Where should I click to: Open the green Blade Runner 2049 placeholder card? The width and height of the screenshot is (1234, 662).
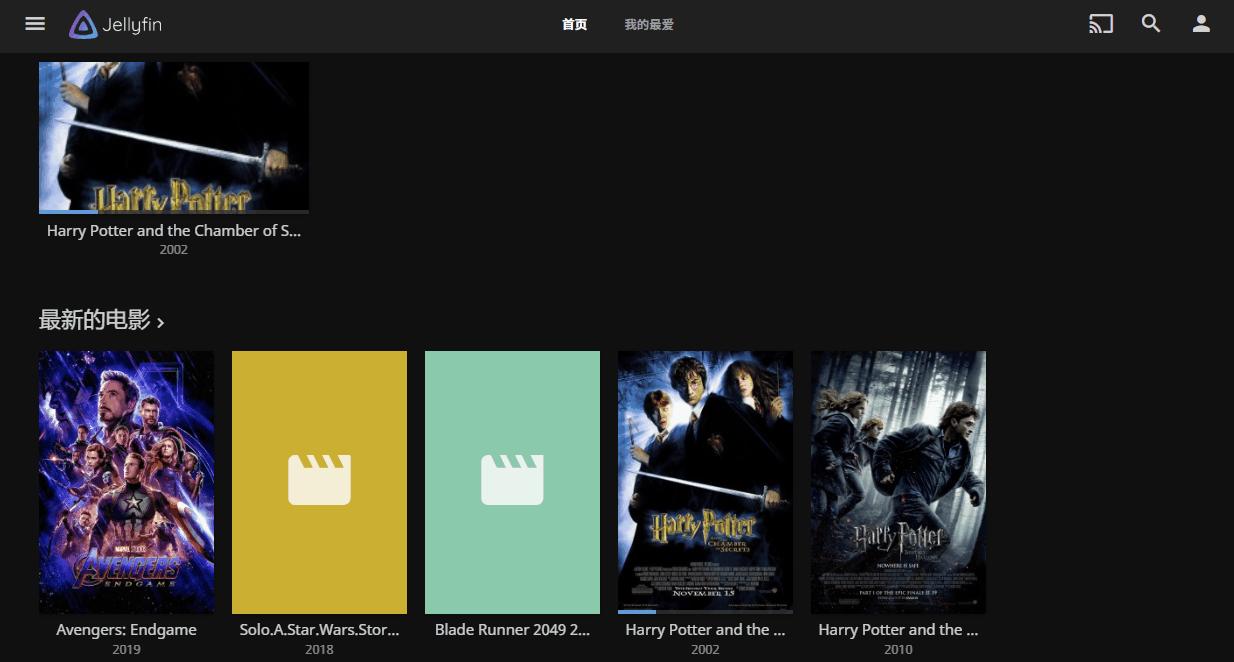click(x=512, y=482)
